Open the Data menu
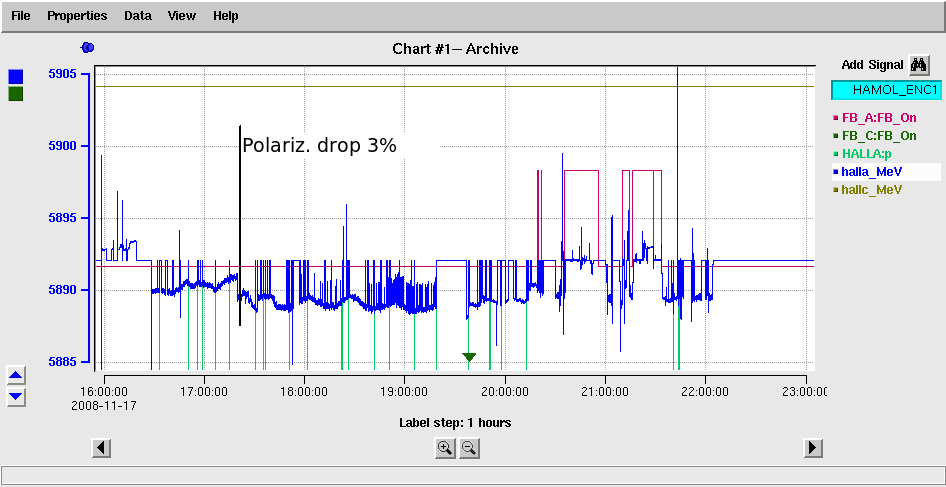The image size is (946, 487). [x=138, y=16]
